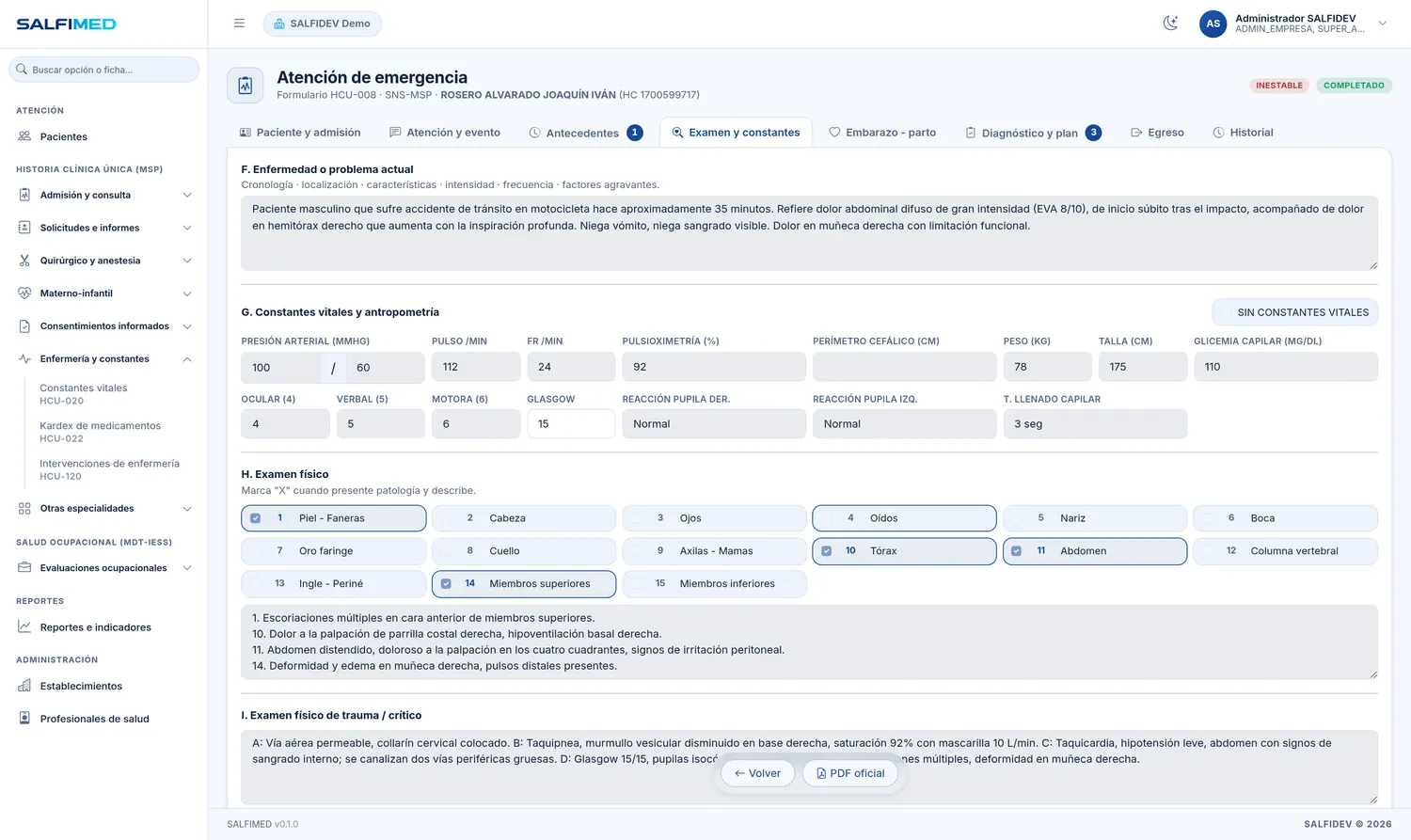The height and width of the screenshot is (840, 1411).
Task: Toggle the Sin constantes vitales checkbox
Action: (1225, 312)
